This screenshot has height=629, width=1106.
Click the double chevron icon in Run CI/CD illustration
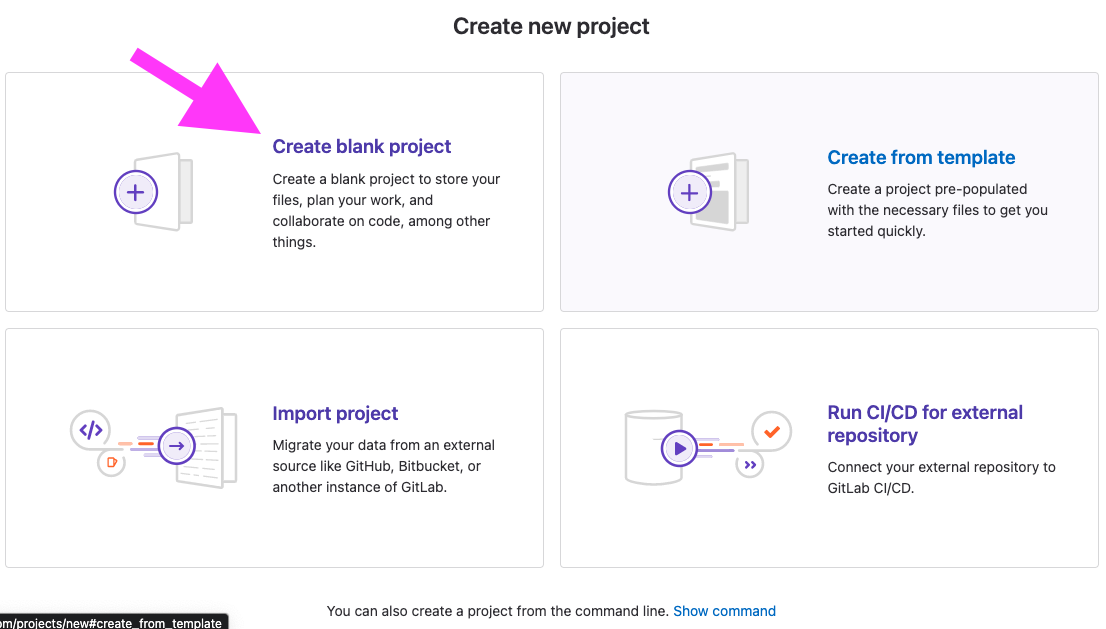point(749,465)
